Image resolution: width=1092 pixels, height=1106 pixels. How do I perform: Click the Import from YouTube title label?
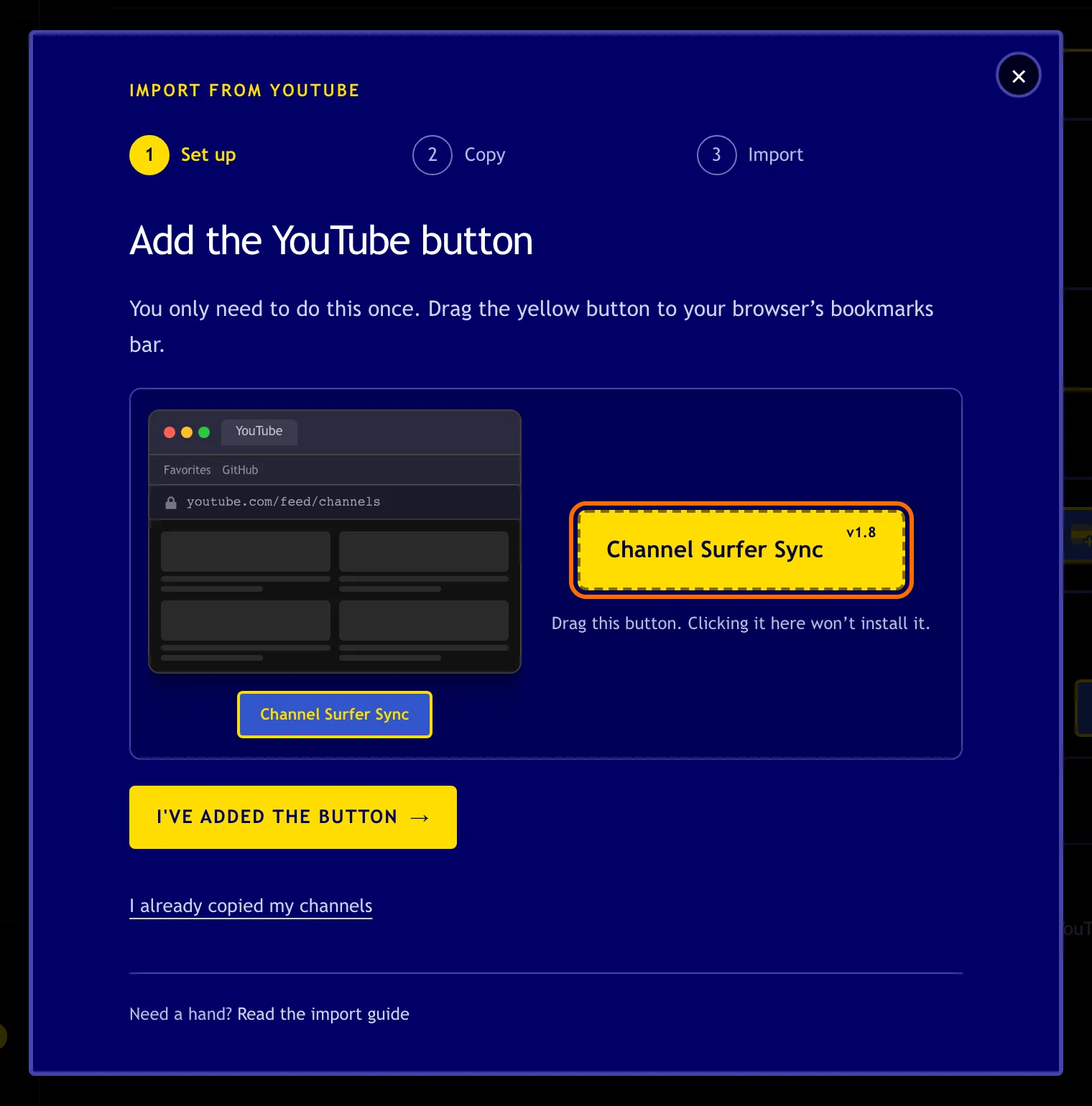point(244,90)
